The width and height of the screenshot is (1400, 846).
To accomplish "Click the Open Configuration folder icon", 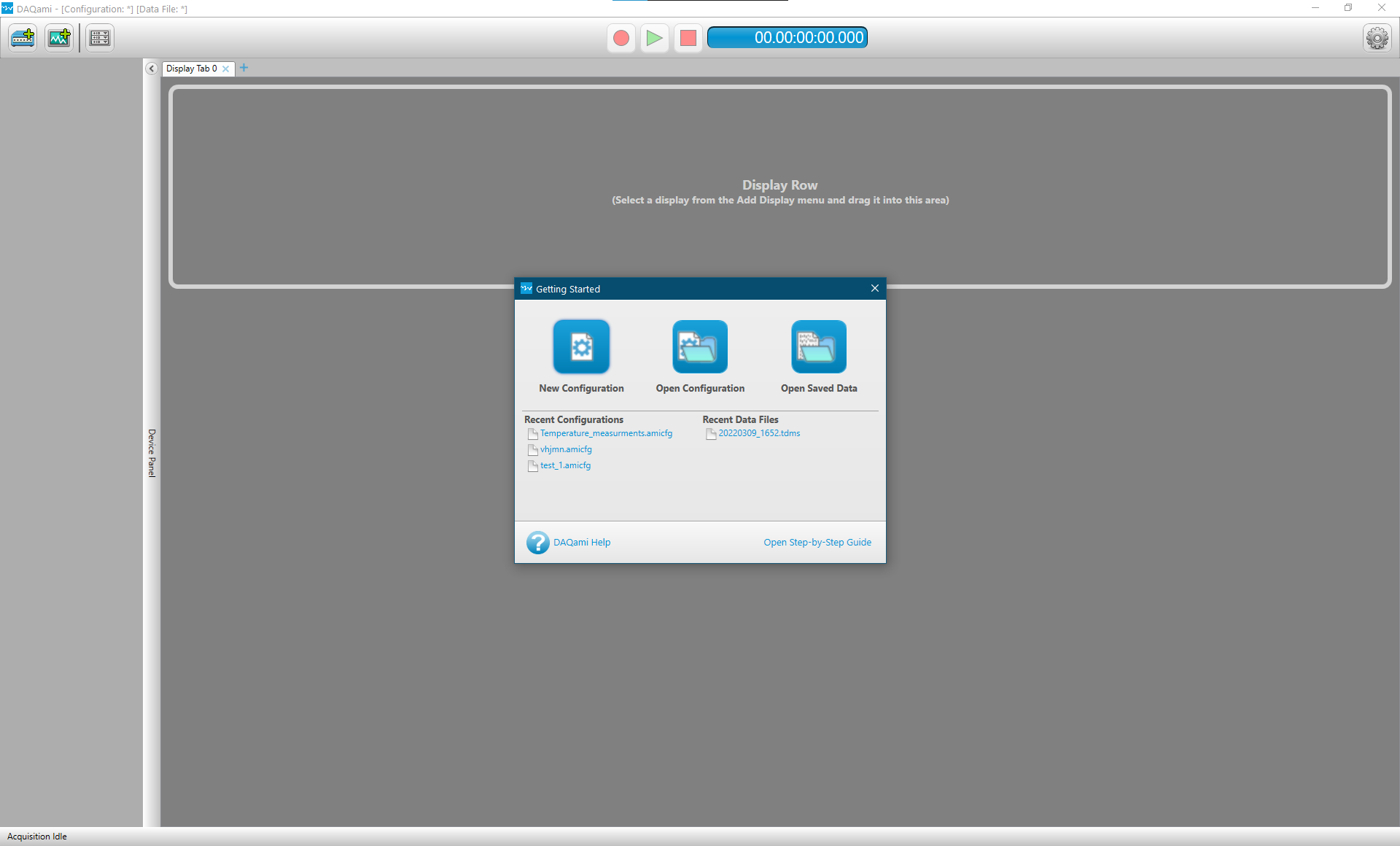I will click(700, 346).
